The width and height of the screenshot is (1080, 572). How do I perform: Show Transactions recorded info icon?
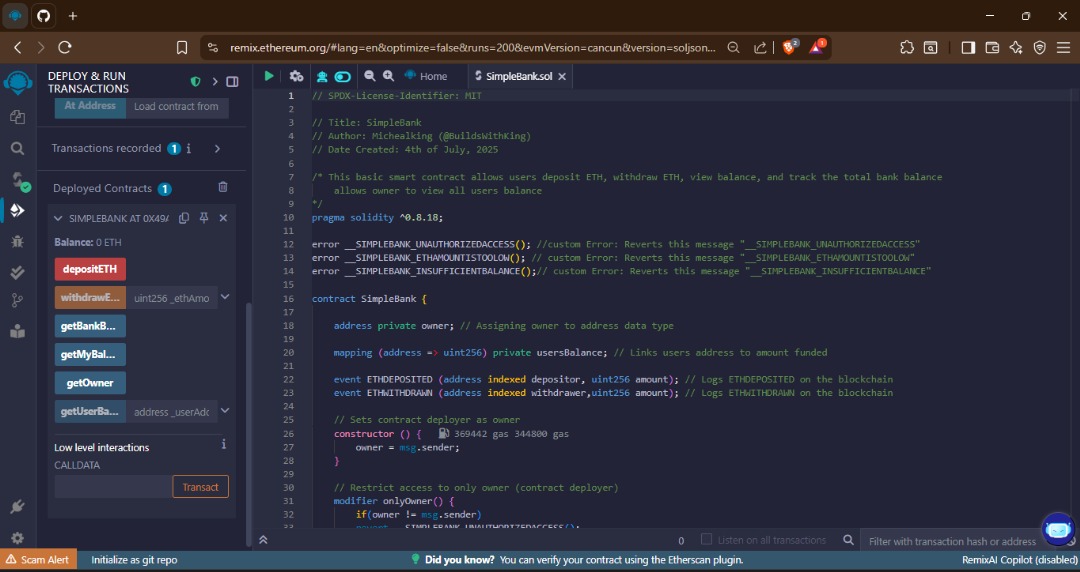click(189, 148)
